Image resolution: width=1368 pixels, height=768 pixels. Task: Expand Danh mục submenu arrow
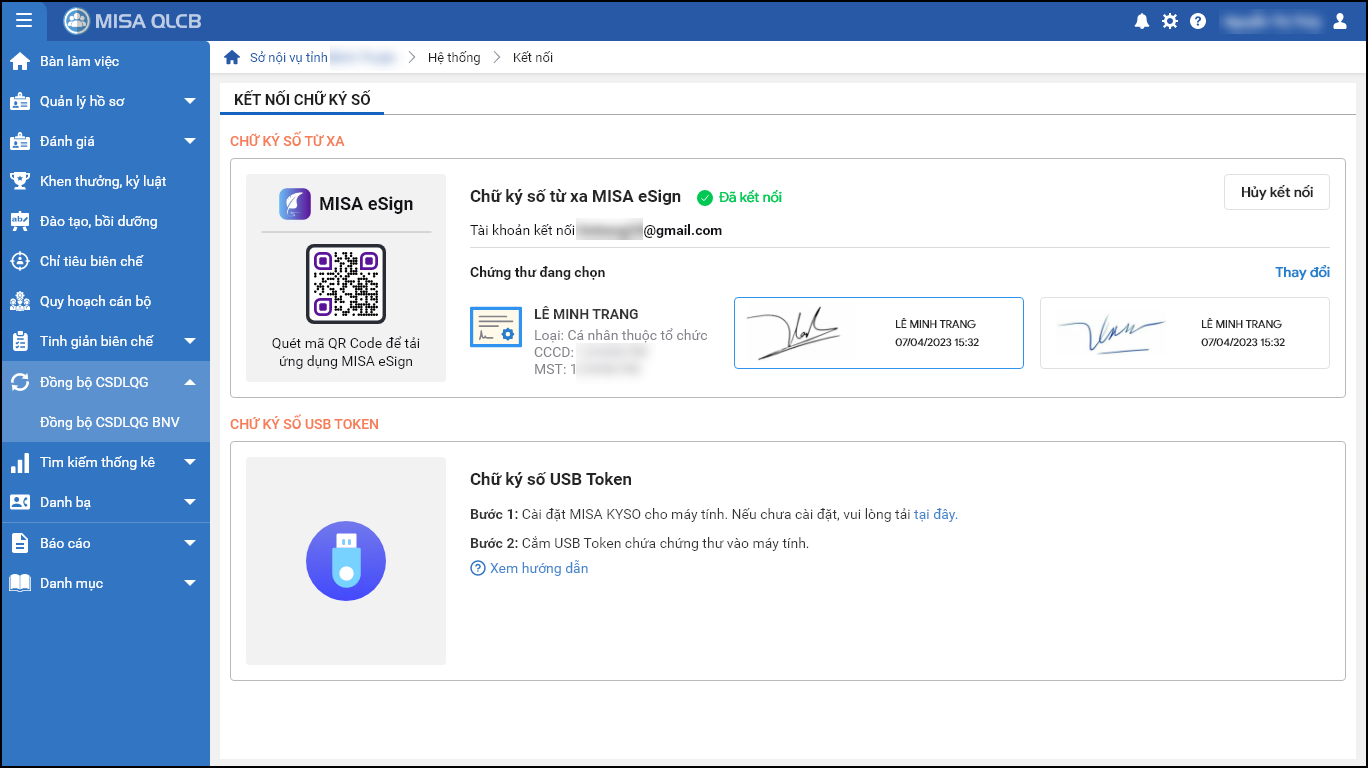tap(190, 583)
